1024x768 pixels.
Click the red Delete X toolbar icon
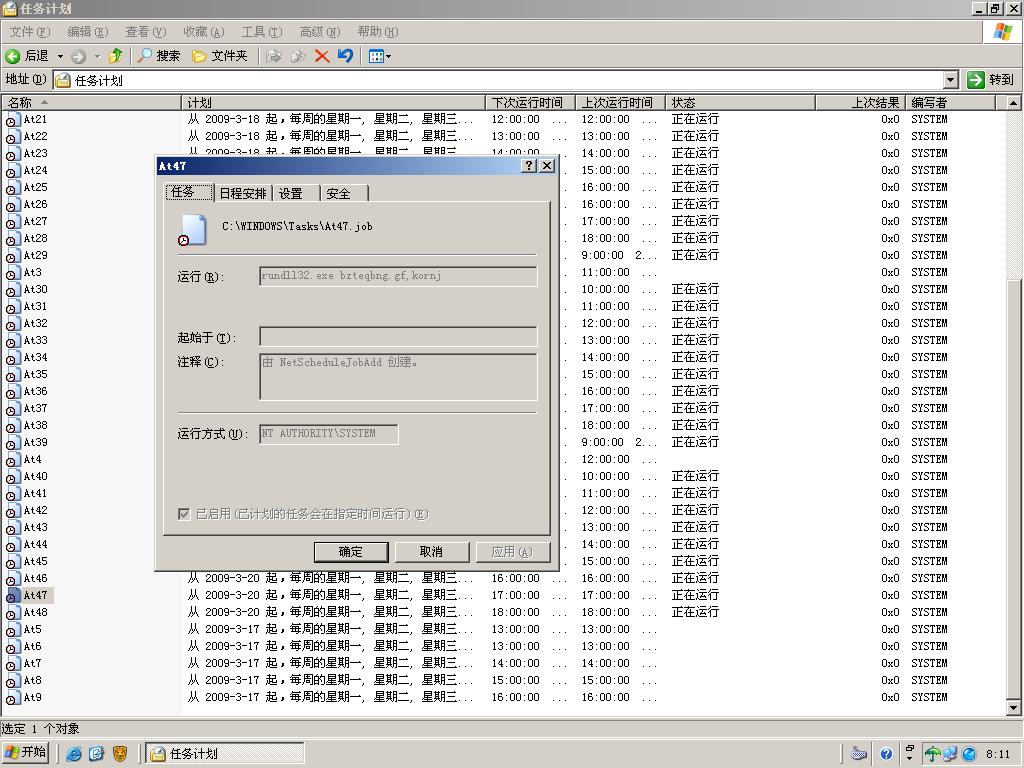[322, 56]
